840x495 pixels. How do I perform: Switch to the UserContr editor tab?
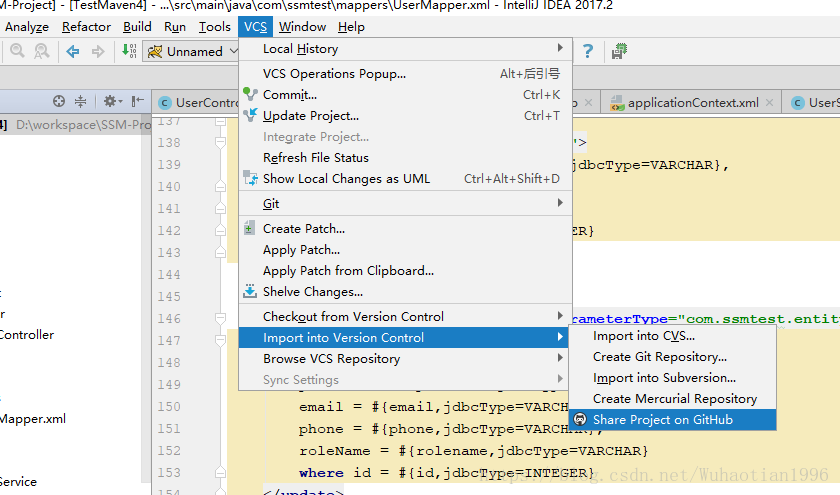(x=196, y=103)
